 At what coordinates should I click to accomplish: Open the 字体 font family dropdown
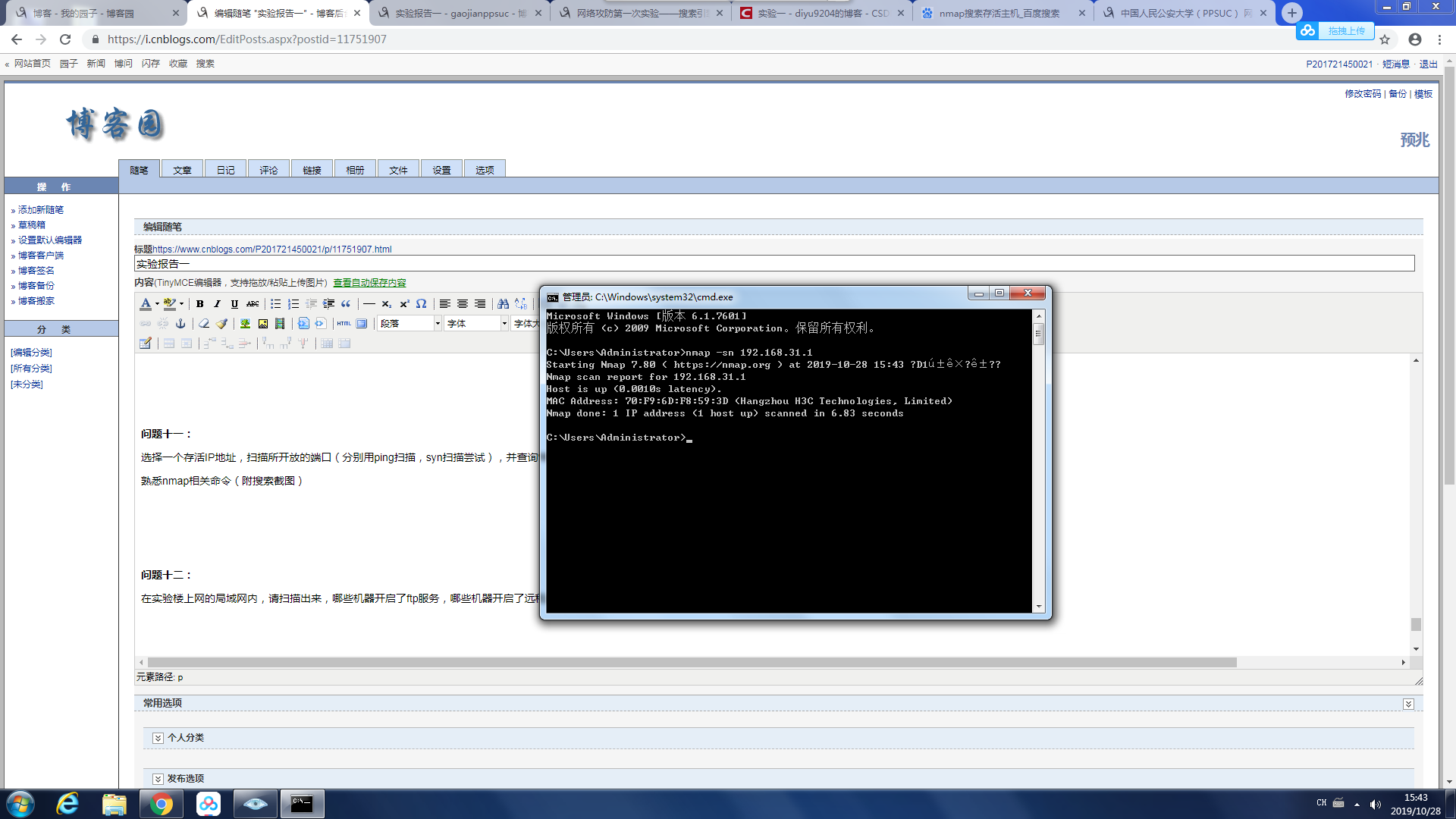504,324
